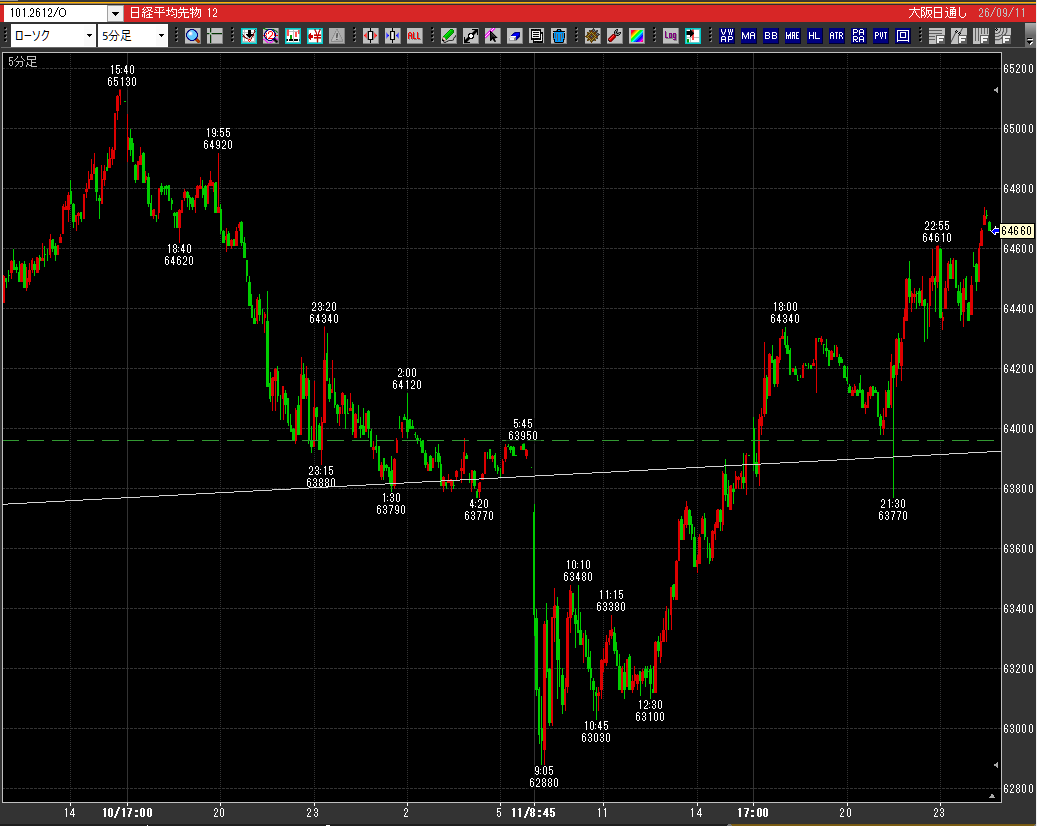The height and width of the screenshot is (826, 1037).
Task: Click the 大阪日通し session label
Action: tap(937, 13)
